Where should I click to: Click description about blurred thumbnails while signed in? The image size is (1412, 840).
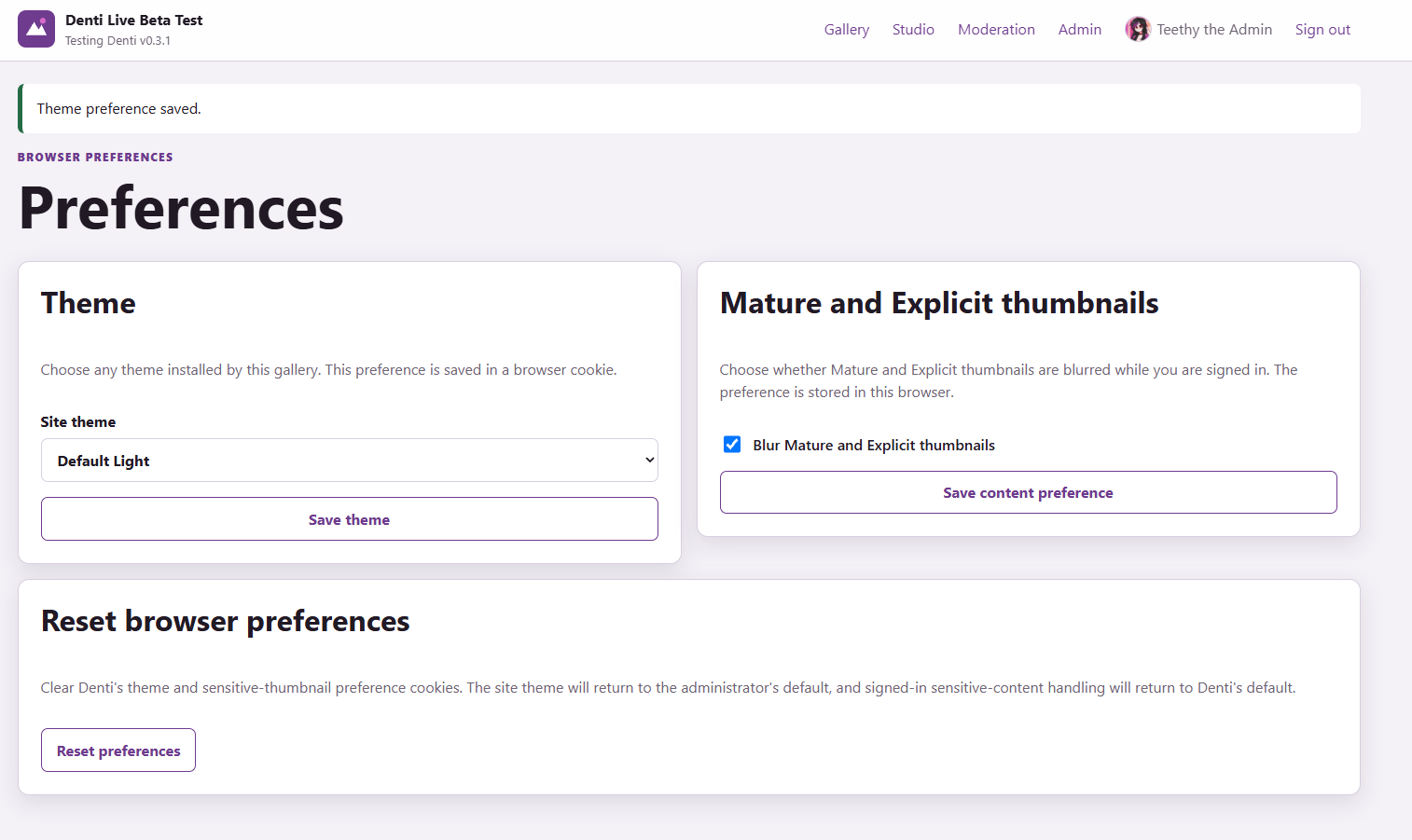pyautogui.click(x=1009, y=381)
